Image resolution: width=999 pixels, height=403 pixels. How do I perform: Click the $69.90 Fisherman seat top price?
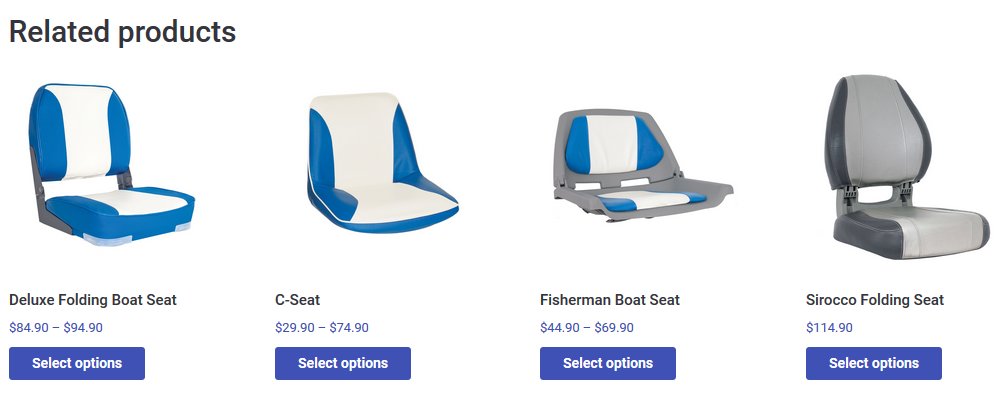pyautogui.click(x=614, y=327)
